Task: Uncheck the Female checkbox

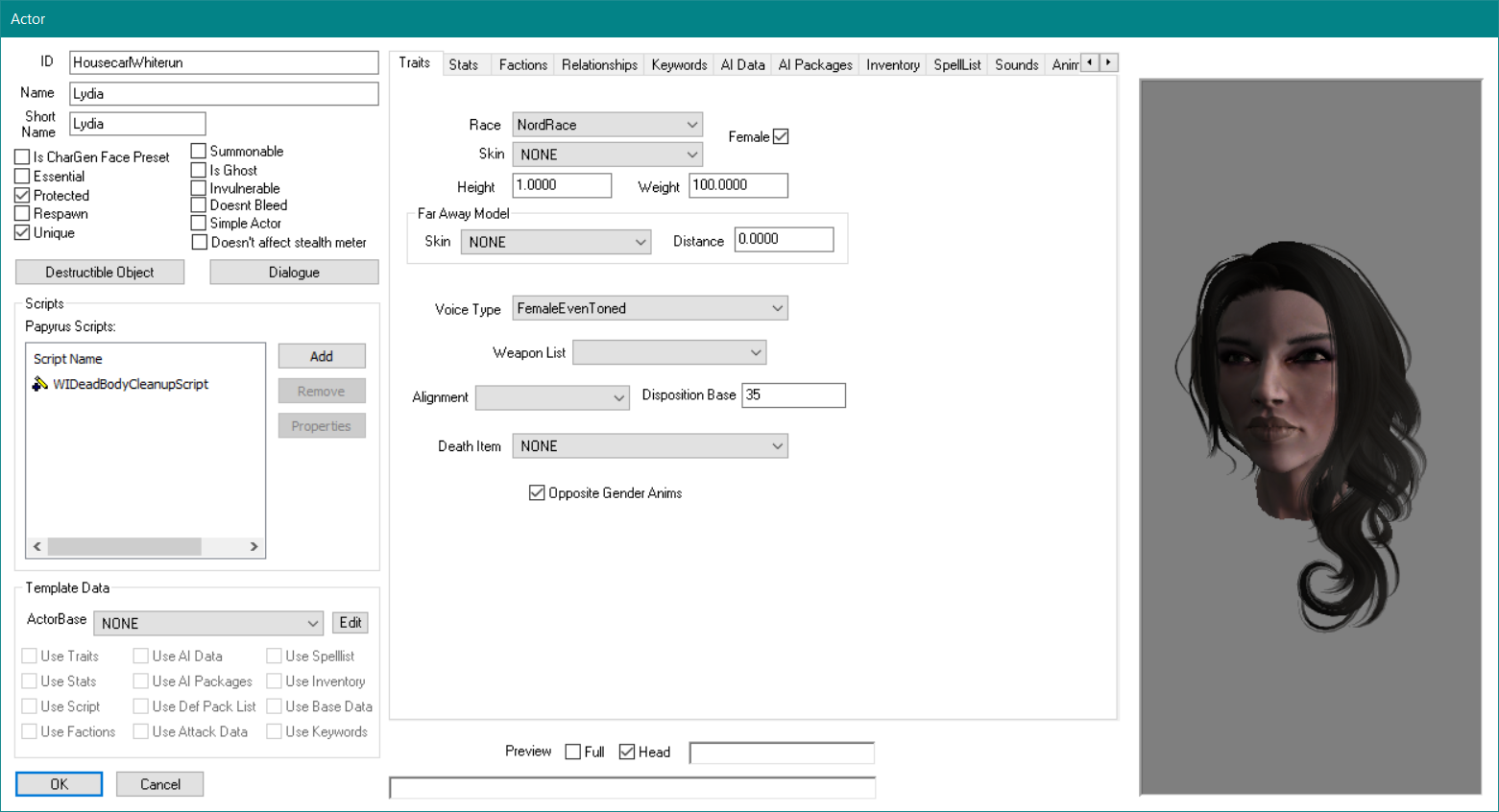Action: coord(781,136)
